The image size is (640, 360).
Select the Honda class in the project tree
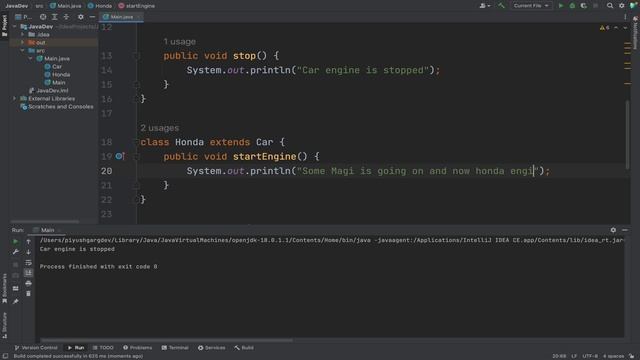click(57, 74)
